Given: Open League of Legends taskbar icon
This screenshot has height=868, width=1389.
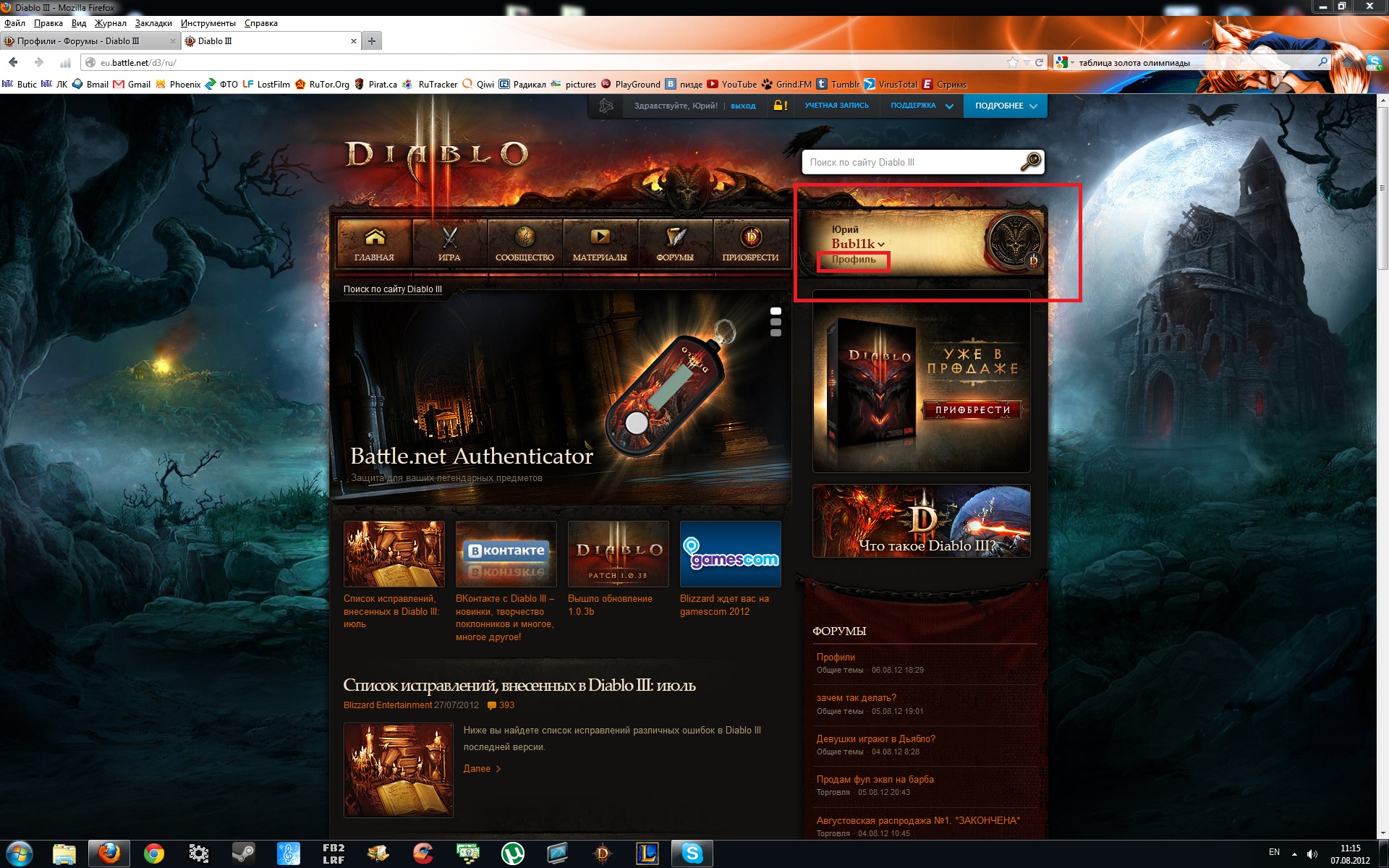Looking at the screenshot, I should (647, 854).
